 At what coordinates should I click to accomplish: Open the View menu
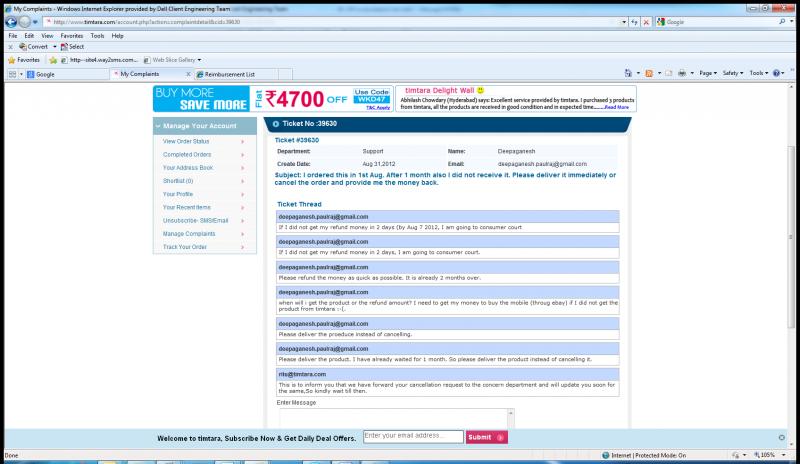(x=47, y=36)
